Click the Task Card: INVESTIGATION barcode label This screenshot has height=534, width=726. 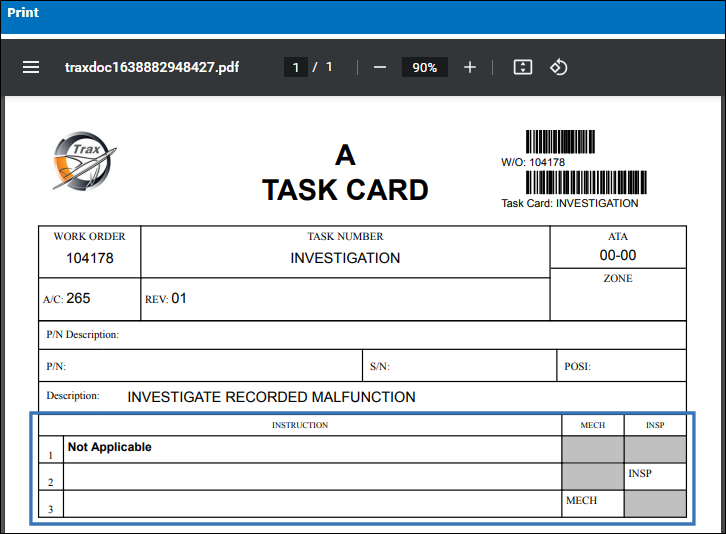click(x=570, y=203)
